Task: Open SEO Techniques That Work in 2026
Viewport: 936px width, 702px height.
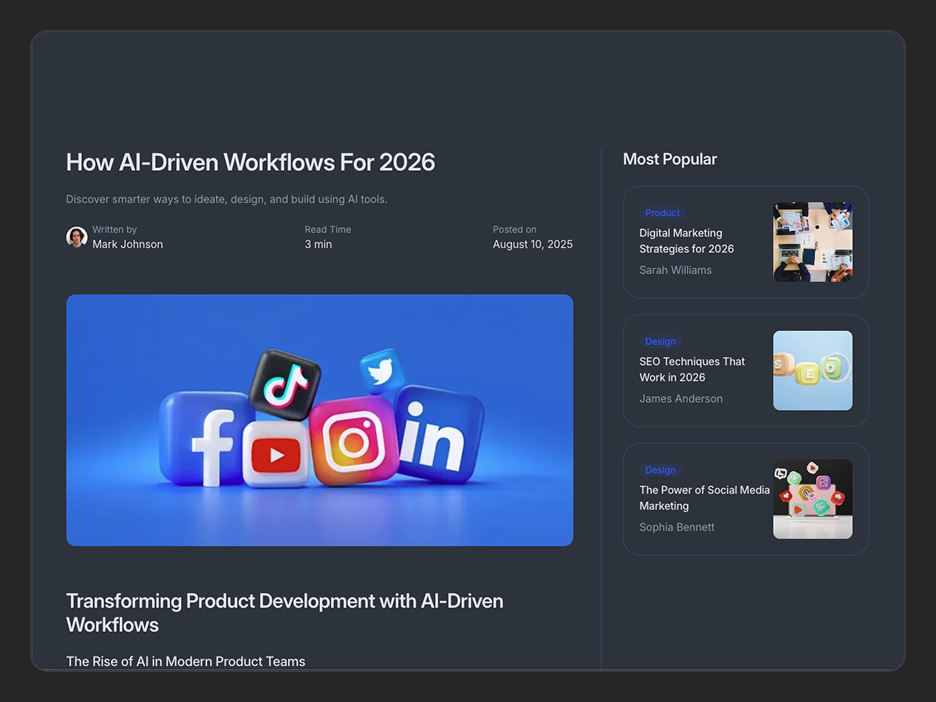Action: pos(692,369)
